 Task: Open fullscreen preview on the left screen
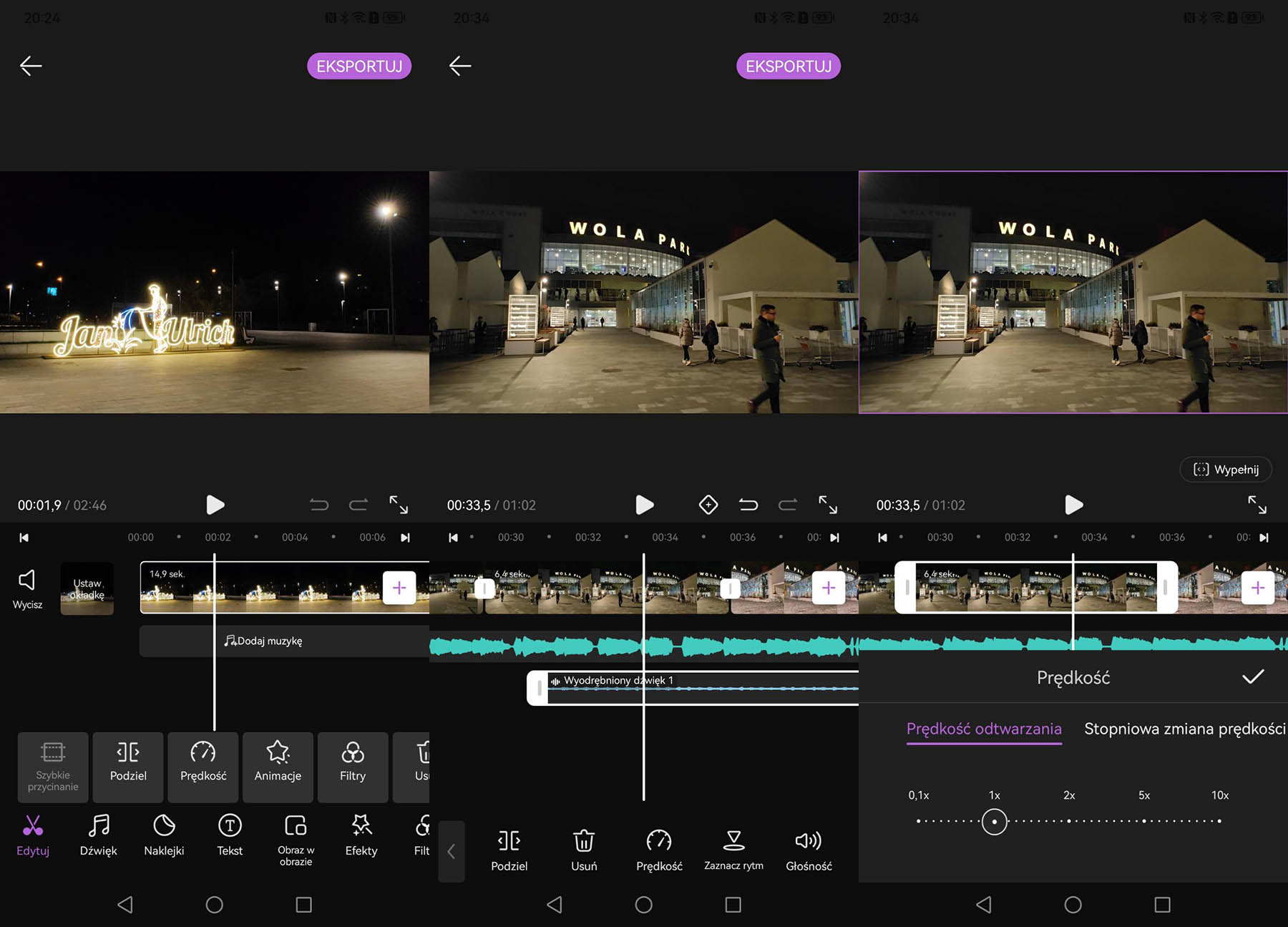pyautogui.click(x=399, y=505)
